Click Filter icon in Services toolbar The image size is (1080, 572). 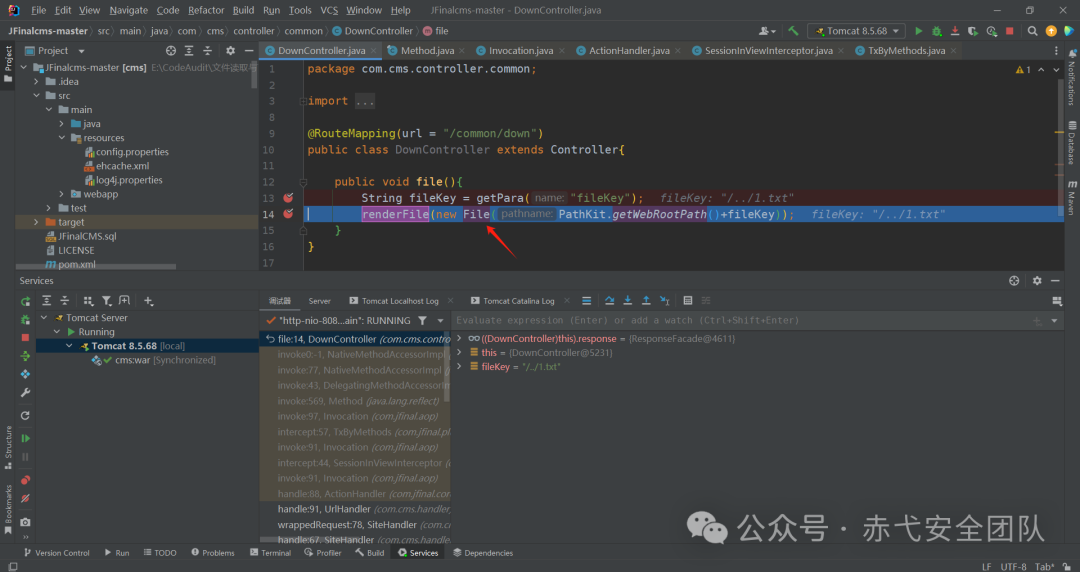[x=107, y=300]
